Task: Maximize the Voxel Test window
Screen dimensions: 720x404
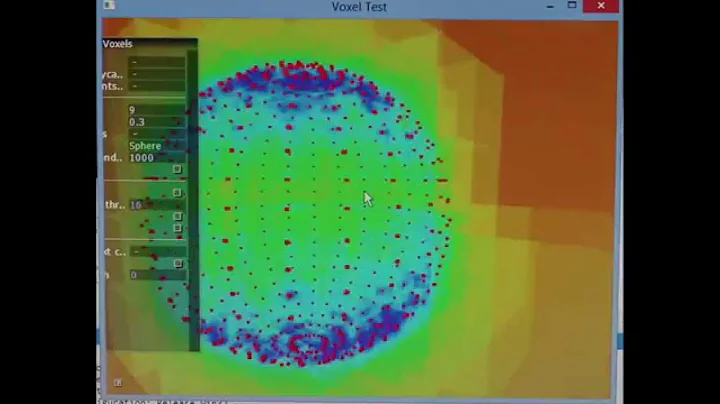Action: [x=572, y=5]
